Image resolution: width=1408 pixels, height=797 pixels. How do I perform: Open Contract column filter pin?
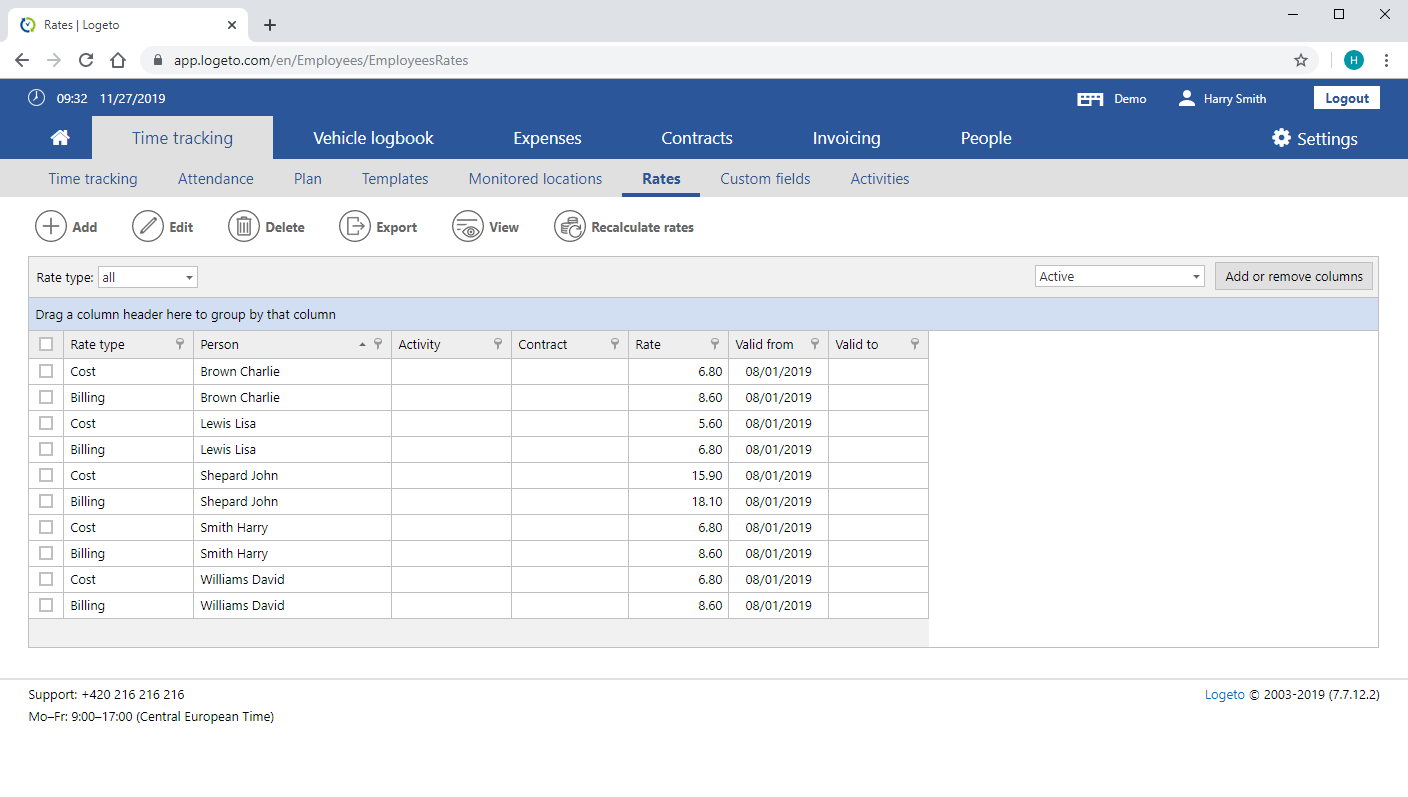[615, 344]
